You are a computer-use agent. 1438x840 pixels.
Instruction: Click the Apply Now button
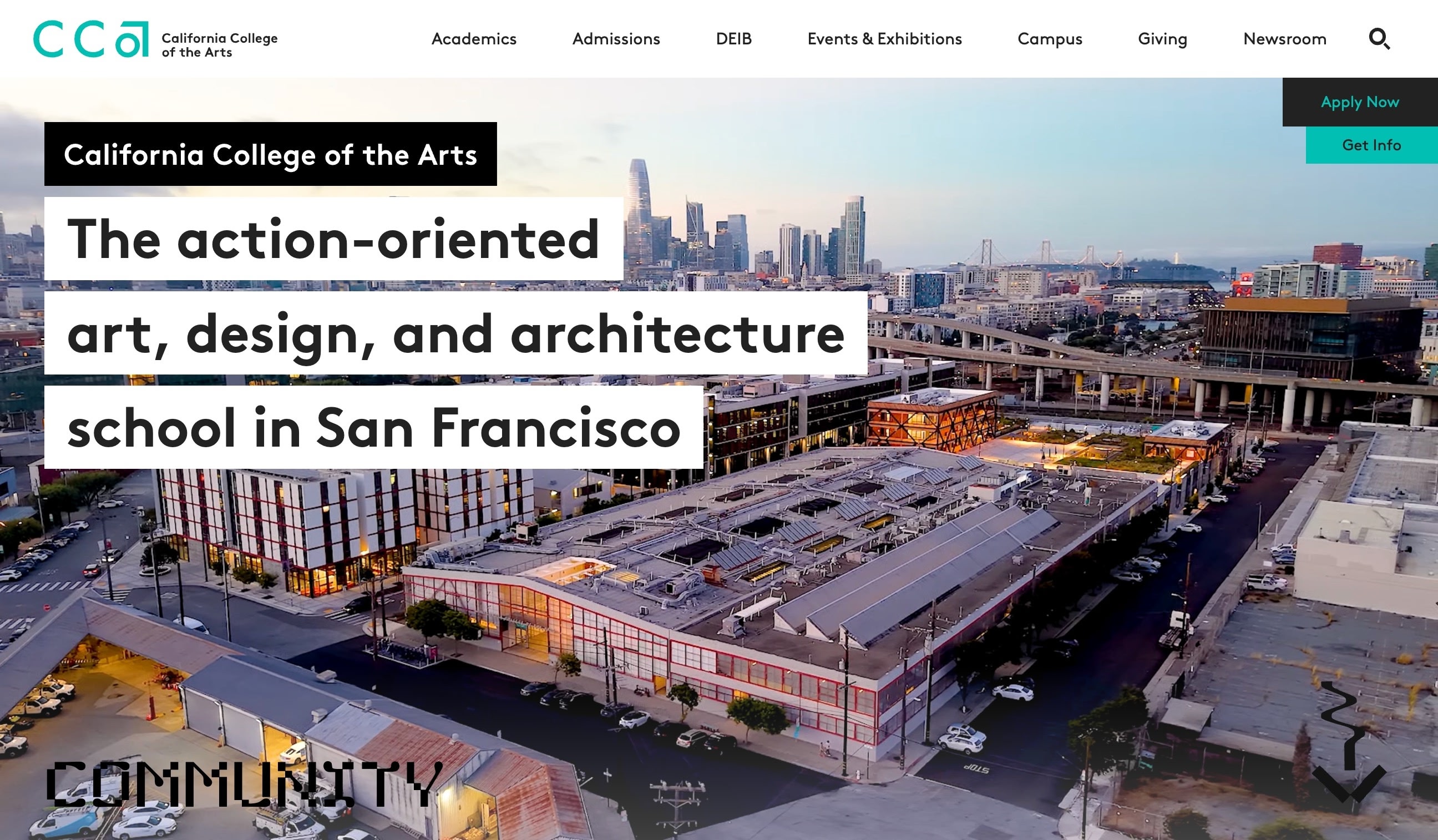(x=1360, y=102)
